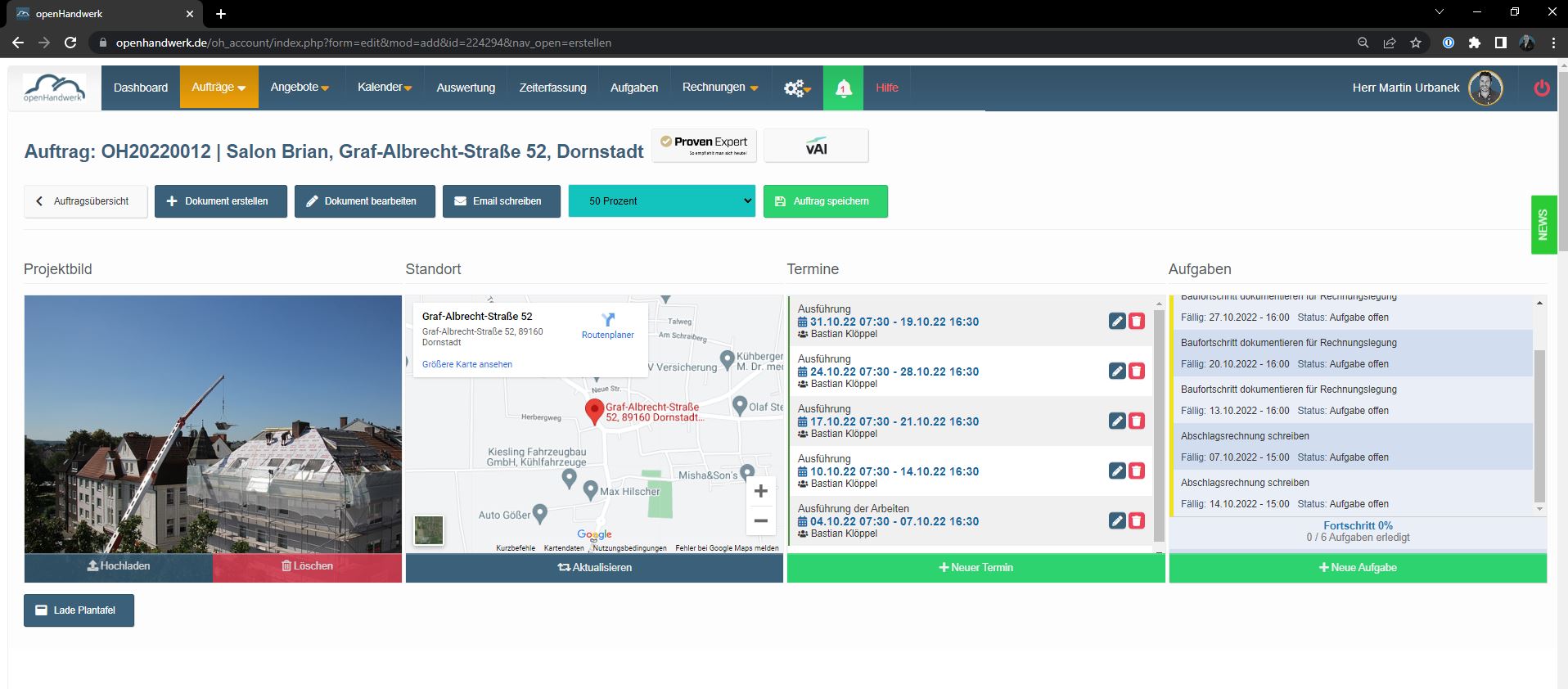Image resolution: width=1568 pixels, height=689 pixels.
Task: Zoom in on the map
Action: [760, 491]
